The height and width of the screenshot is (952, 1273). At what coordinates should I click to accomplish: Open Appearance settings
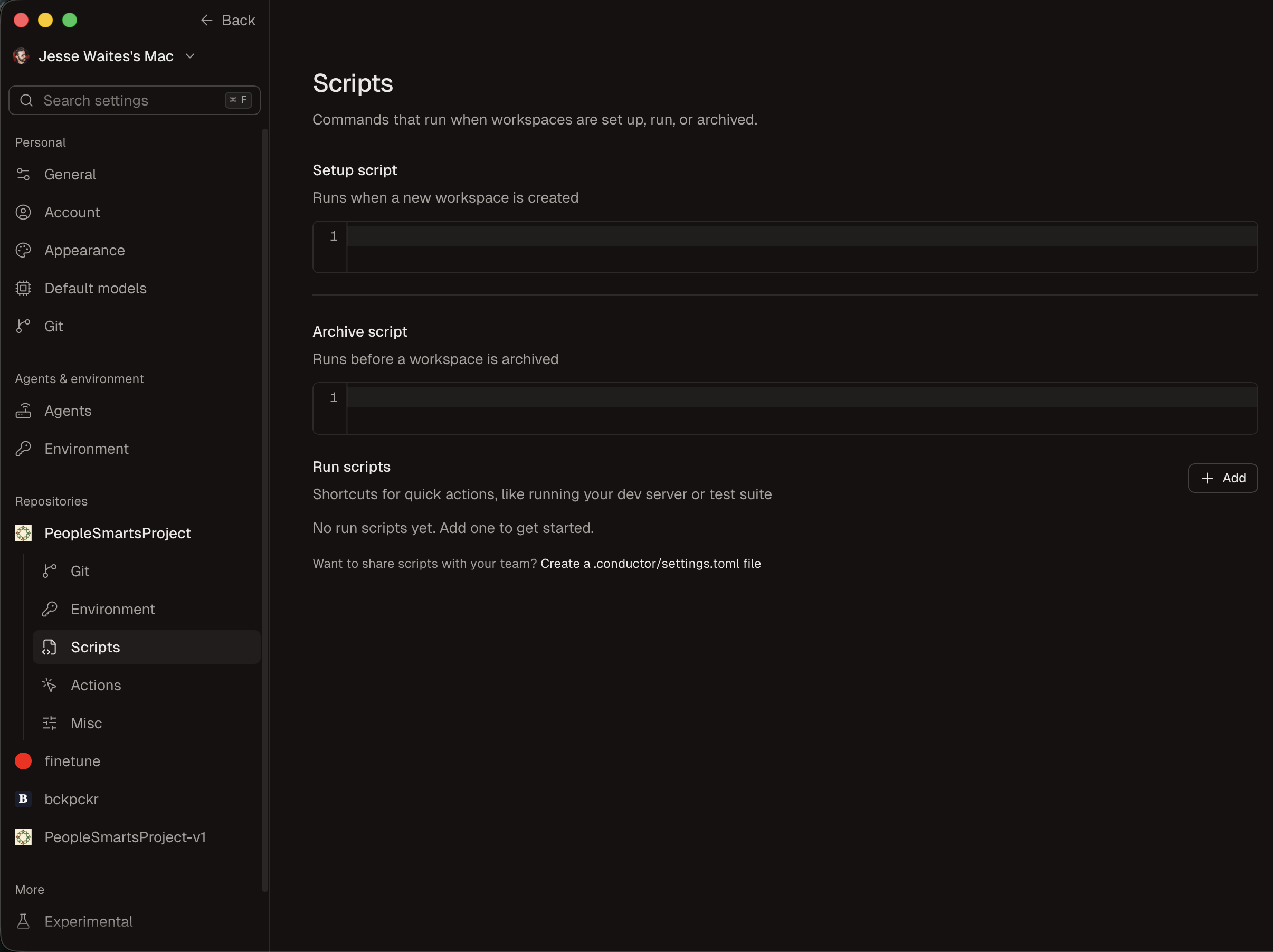coord(135,250)
